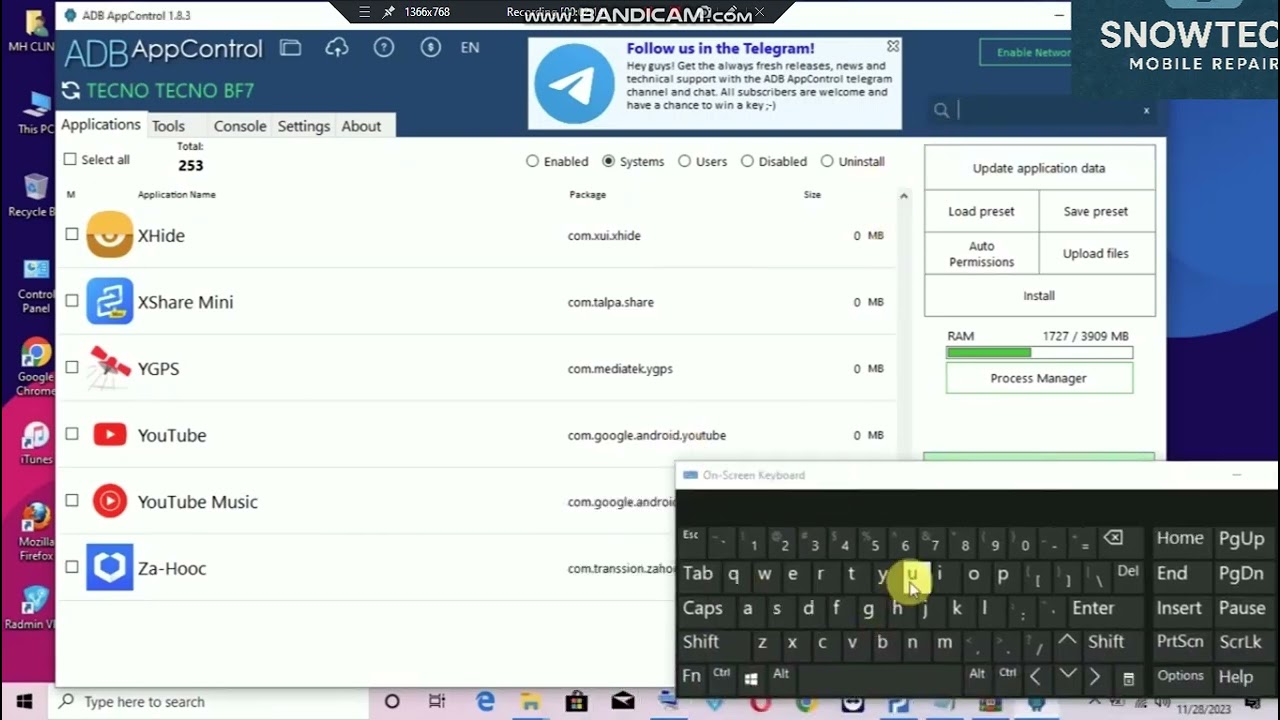Click the dollar donate icon in header
The image size is (1280, 720).
coord(431,47)
